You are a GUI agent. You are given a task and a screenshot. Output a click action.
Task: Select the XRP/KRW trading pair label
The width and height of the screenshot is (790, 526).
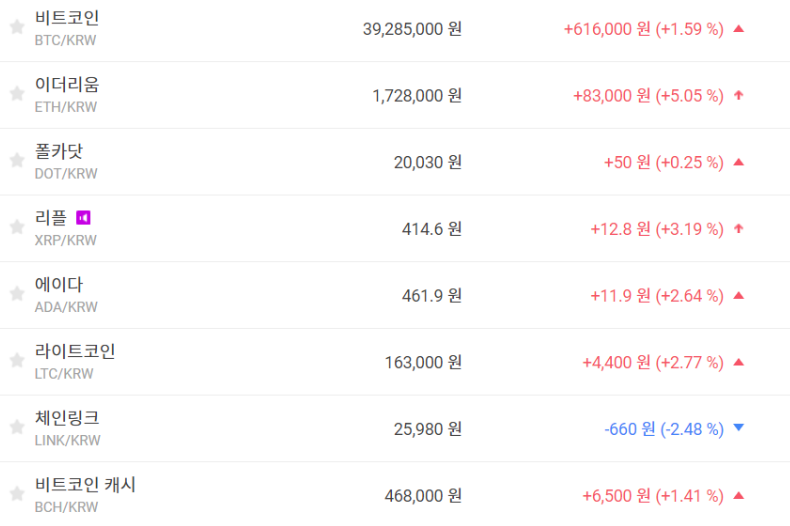[x=66, y=240]
